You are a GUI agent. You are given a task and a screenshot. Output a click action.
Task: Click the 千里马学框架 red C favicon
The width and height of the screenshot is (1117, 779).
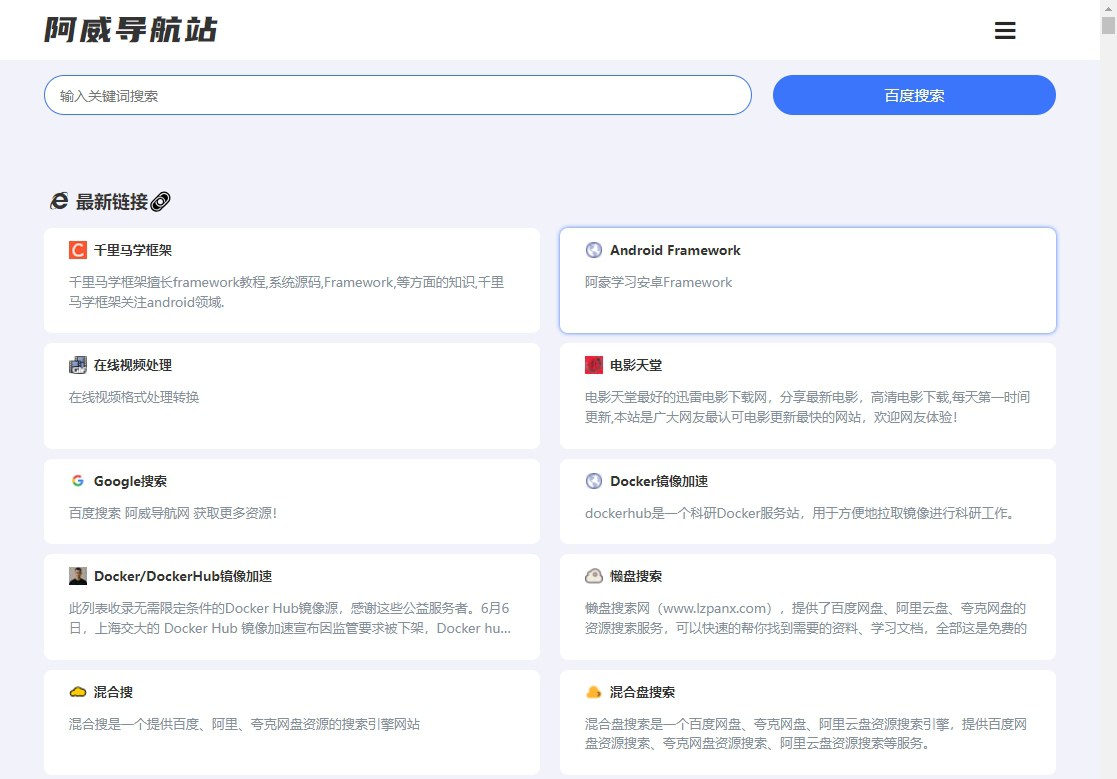[78, 250]
